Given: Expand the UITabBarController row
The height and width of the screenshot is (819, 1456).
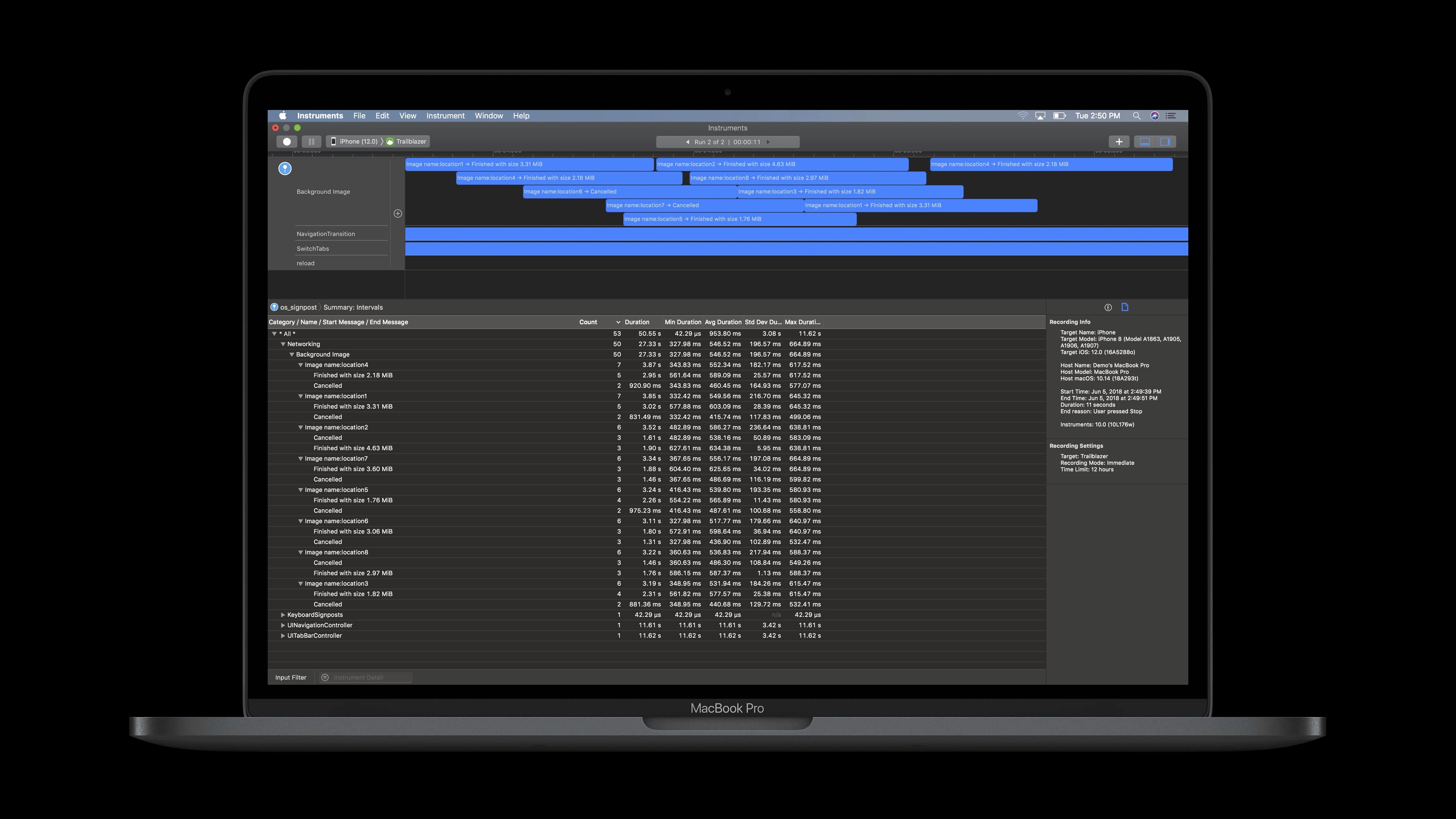Looking at the screenshot, I should pos(283,636).
